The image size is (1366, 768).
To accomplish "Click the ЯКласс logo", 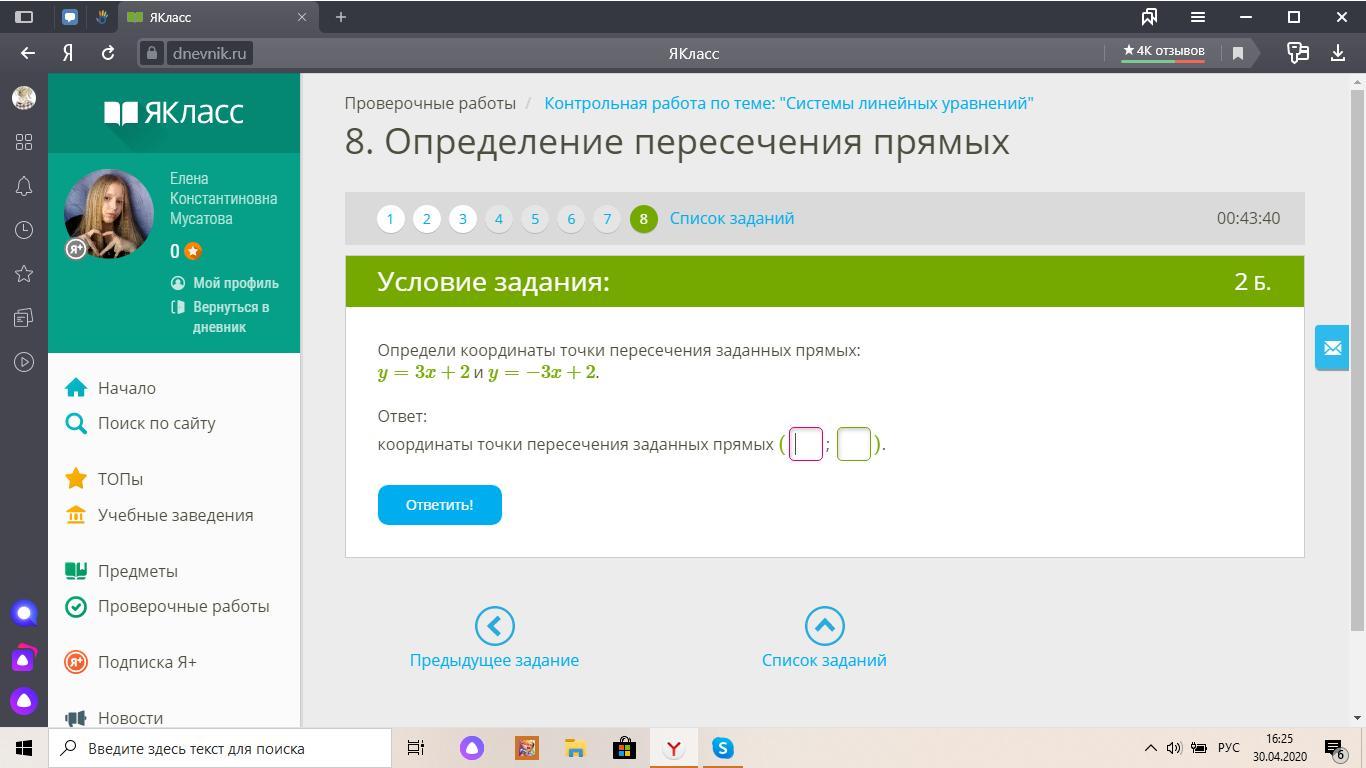I will pos(174,112).
